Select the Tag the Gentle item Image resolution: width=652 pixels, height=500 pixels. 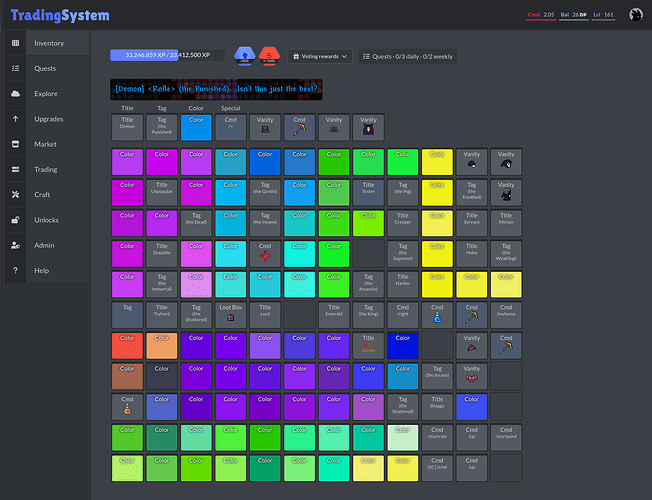265,193
